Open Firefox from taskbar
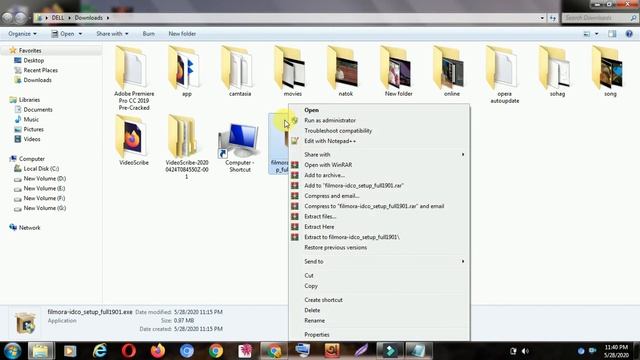640x360 pixels. (x=158, y=351)
